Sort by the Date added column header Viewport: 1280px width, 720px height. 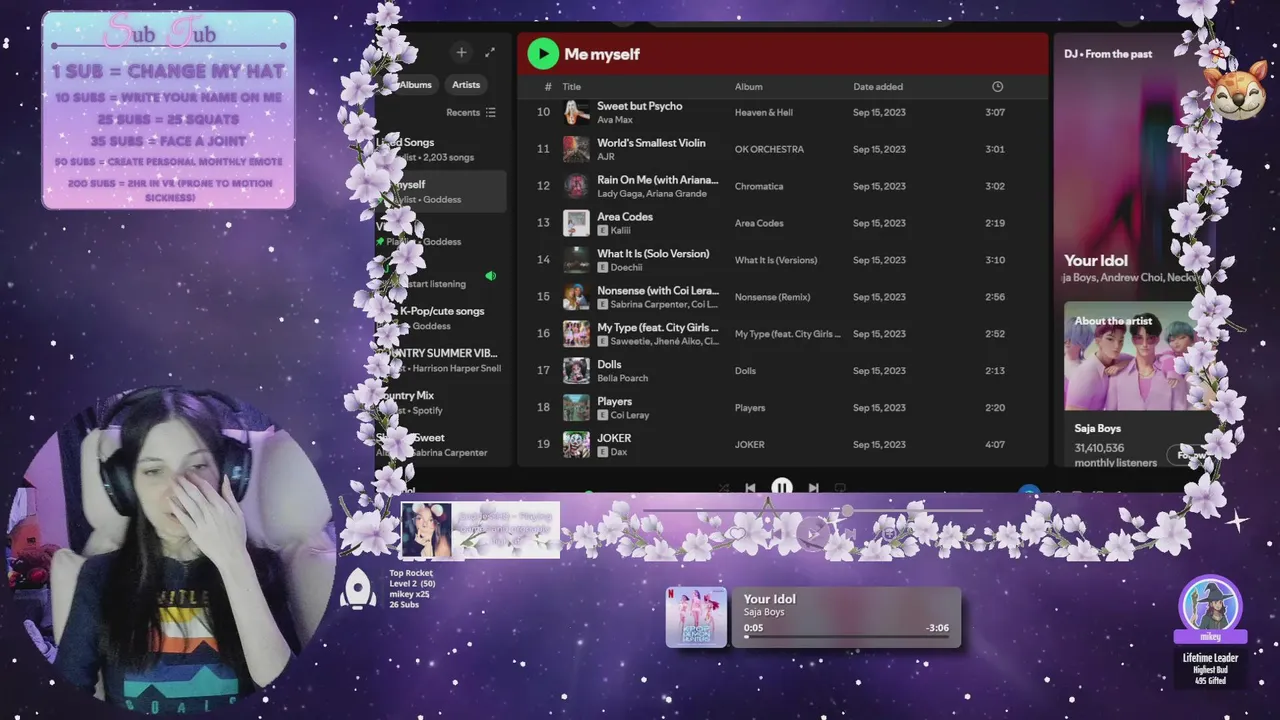coord(878,87)
